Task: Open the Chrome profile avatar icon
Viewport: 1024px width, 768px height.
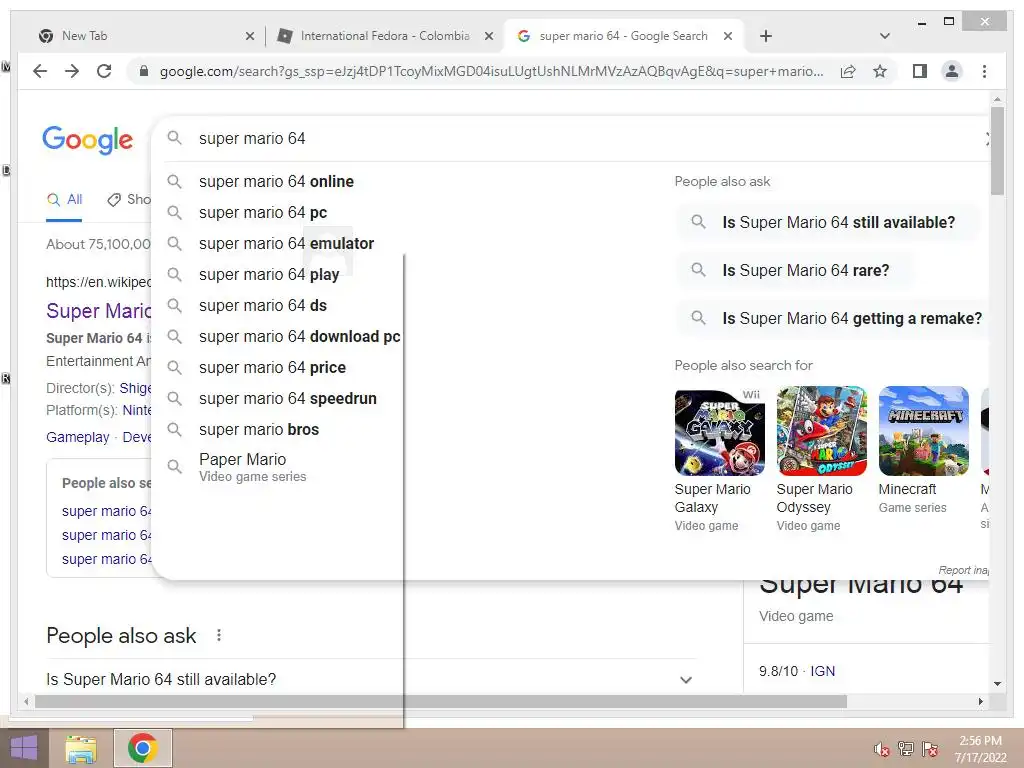Action: pos(952,71)
